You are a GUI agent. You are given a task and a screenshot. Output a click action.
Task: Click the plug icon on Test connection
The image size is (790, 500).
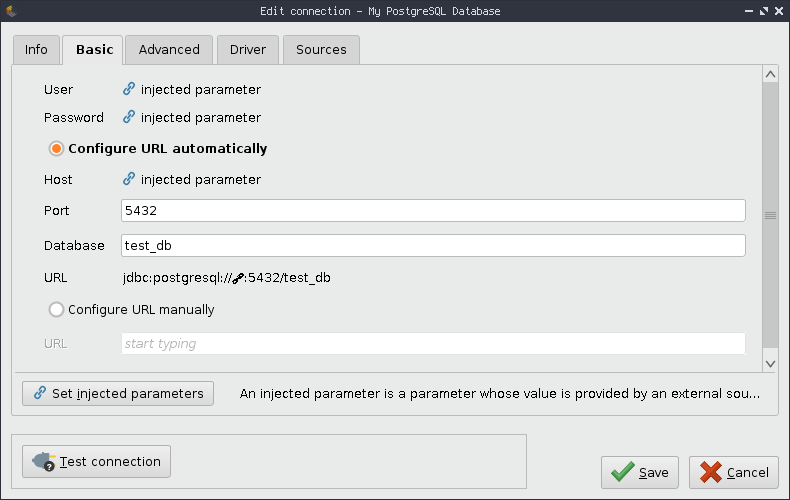[43, 462]
